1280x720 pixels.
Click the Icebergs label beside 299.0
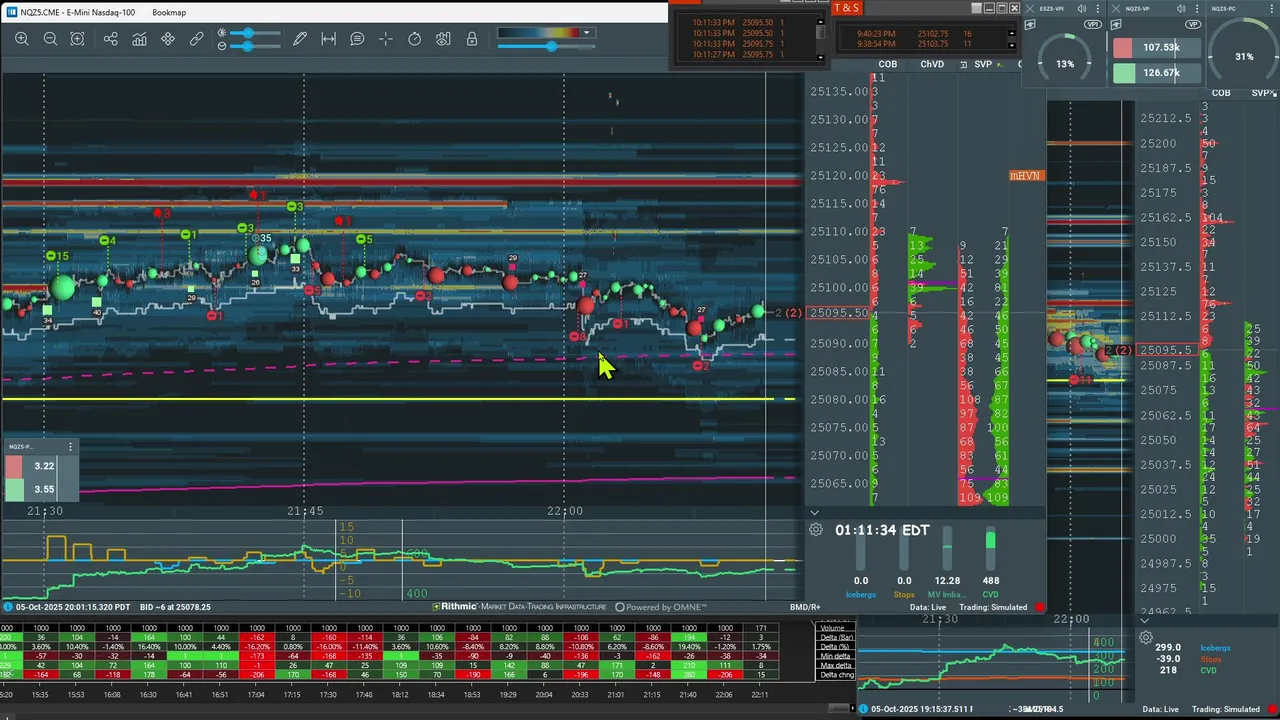1215,648
